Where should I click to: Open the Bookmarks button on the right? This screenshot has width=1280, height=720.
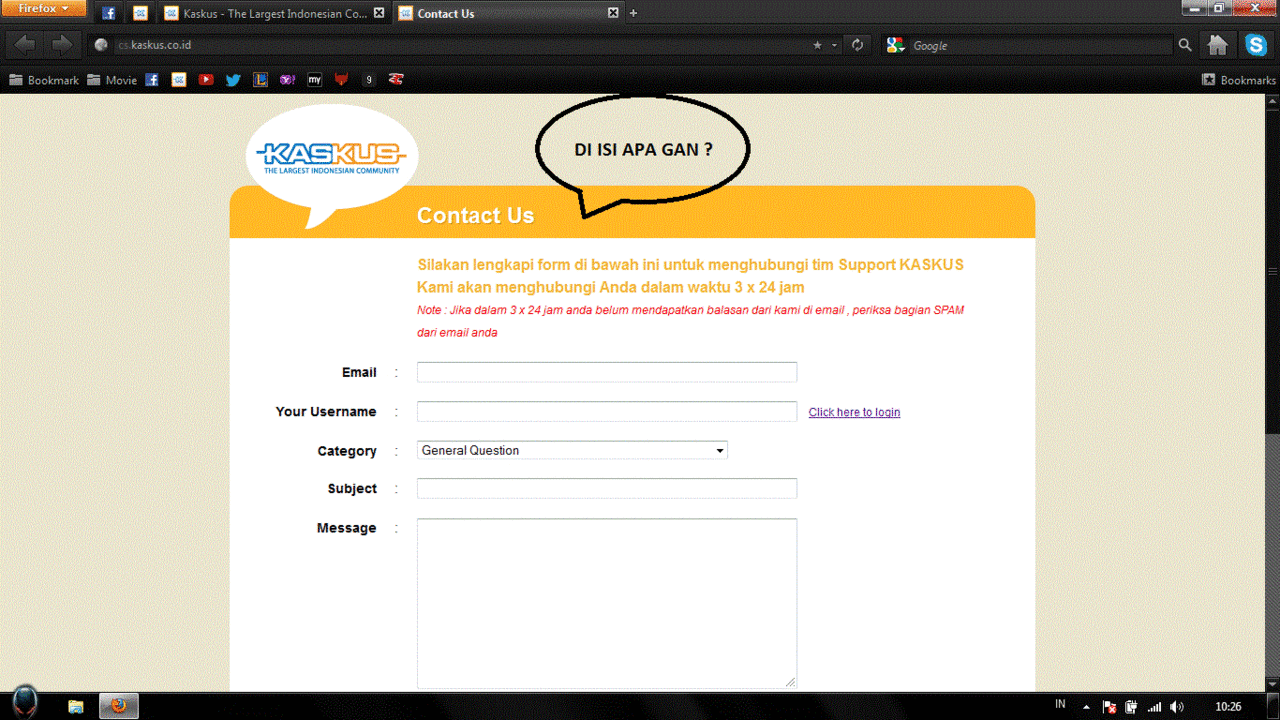[1238, 80]
